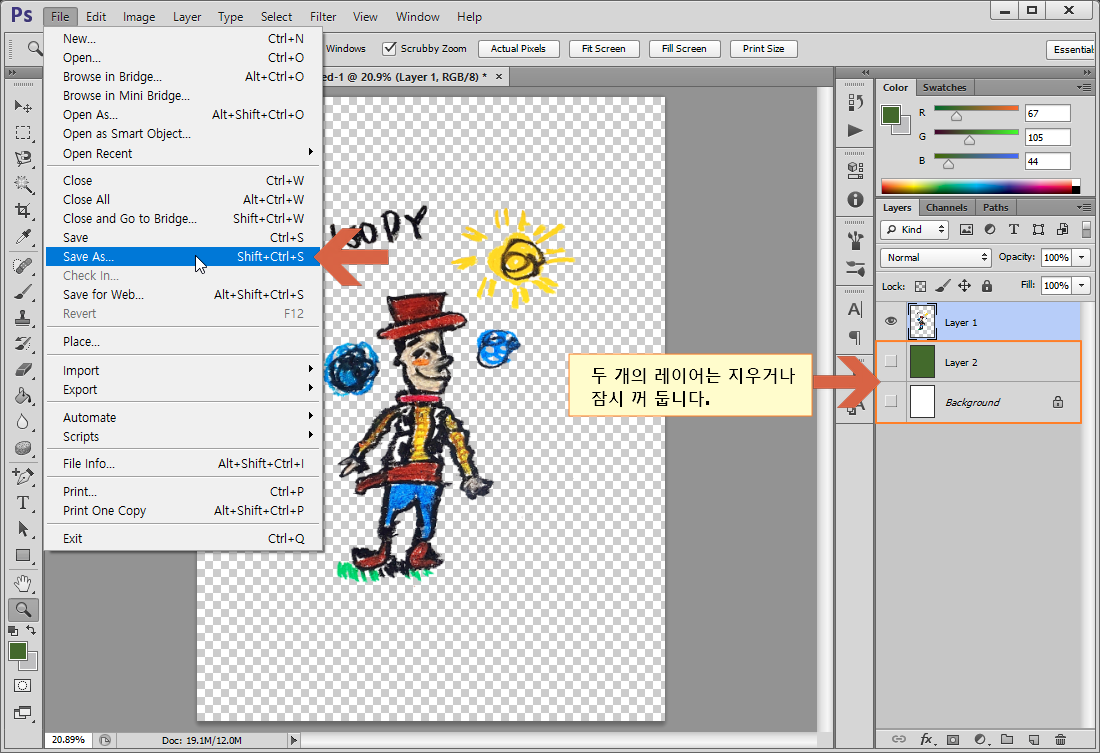Select the Eraser tool
This screenshot has width=1100, height=753.
click(x=23, y=370)
